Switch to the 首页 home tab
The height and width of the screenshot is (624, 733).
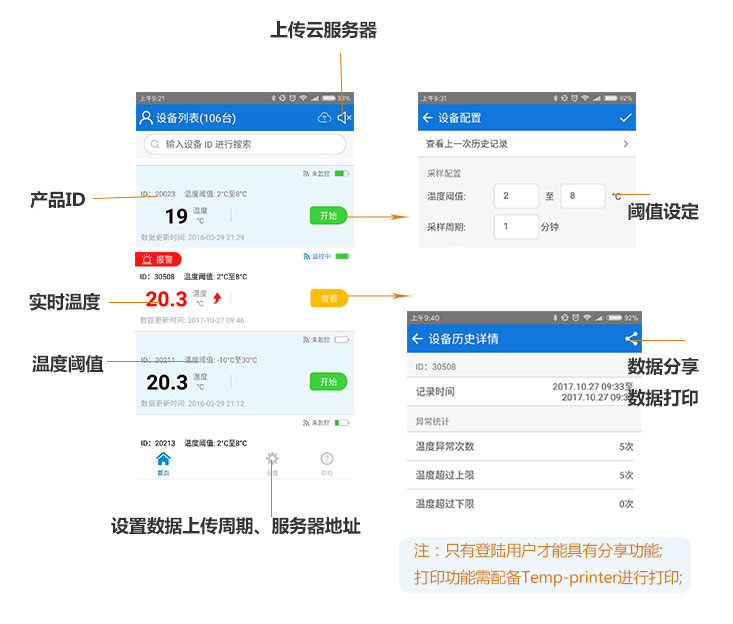coord(163,462)
